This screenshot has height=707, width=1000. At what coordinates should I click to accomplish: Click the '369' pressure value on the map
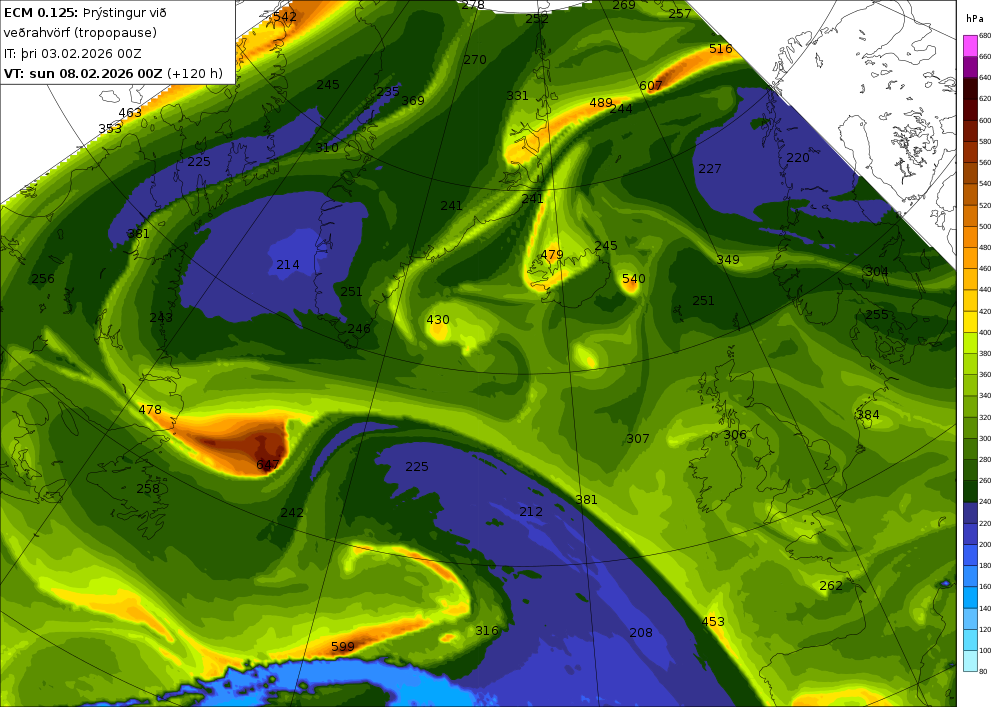pos(413,101)
